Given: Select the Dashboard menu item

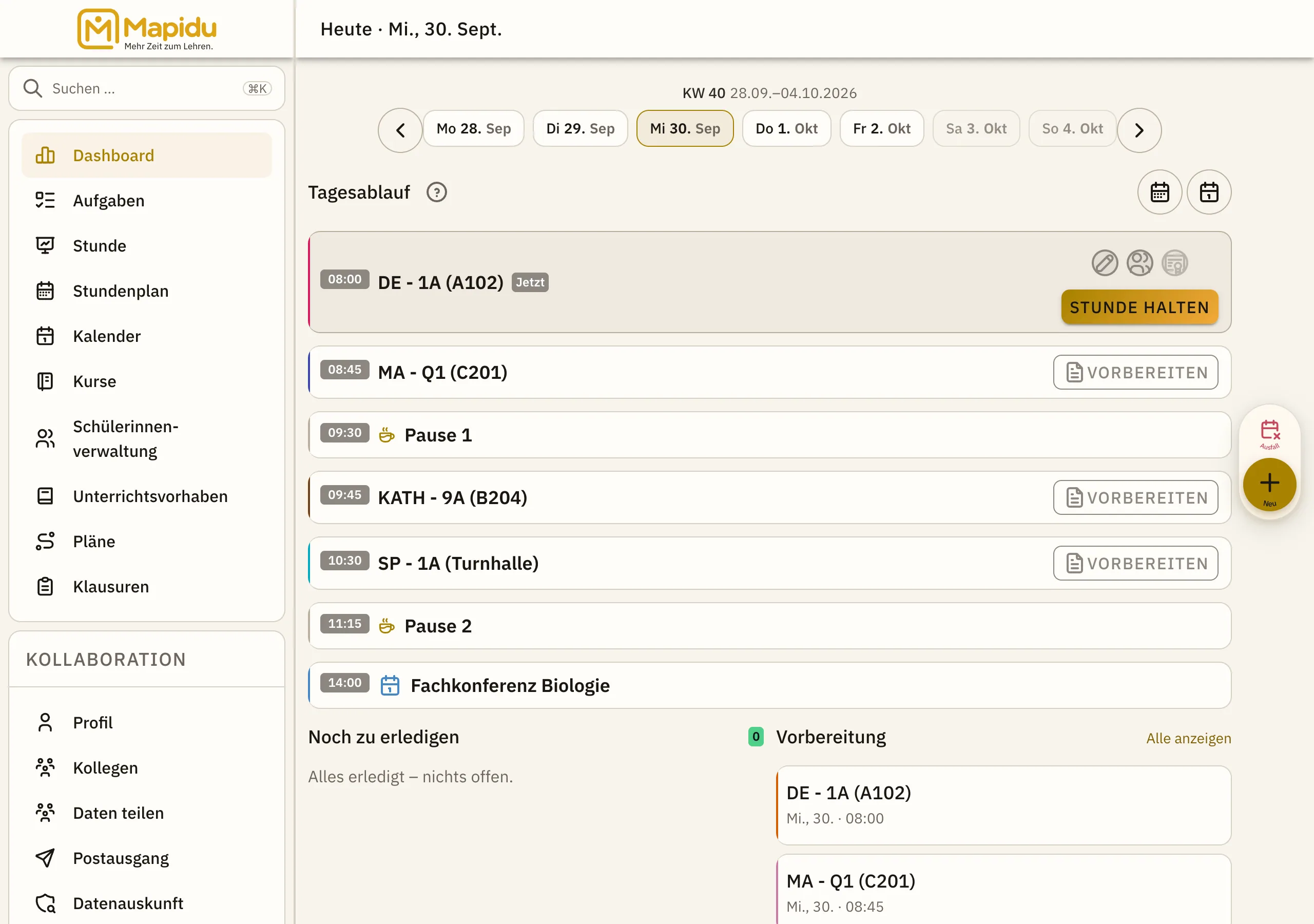Looking at the screenshot, I should click(146, 155).
